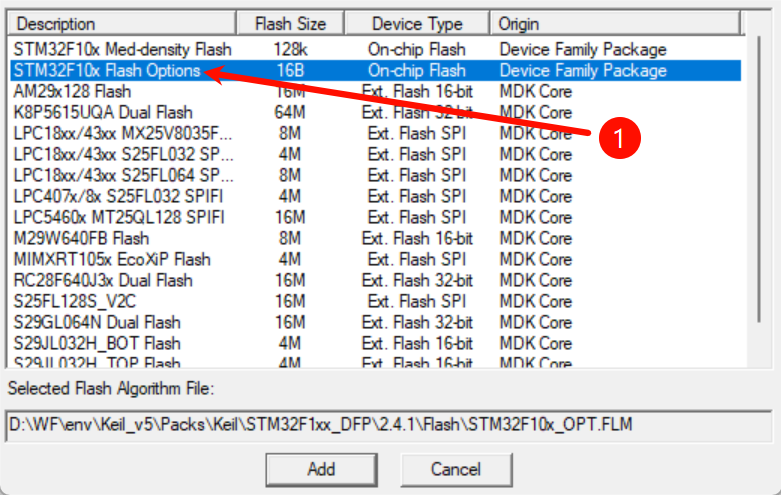Sort by the Description column header
Viewport: 781px width, 495px height.
[122, 24]
